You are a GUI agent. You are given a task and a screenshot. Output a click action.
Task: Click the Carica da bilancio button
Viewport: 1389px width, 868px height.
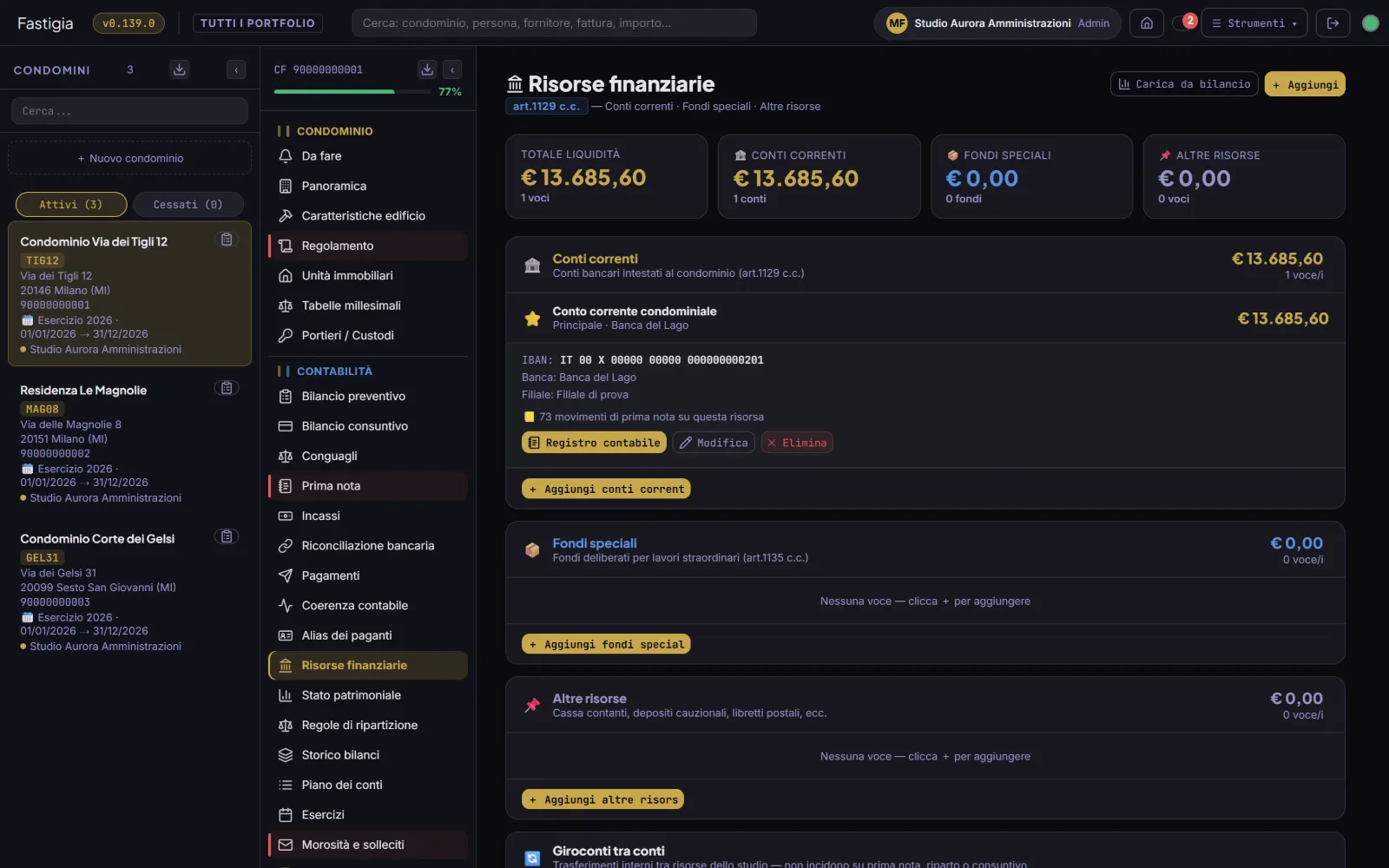1184,84
